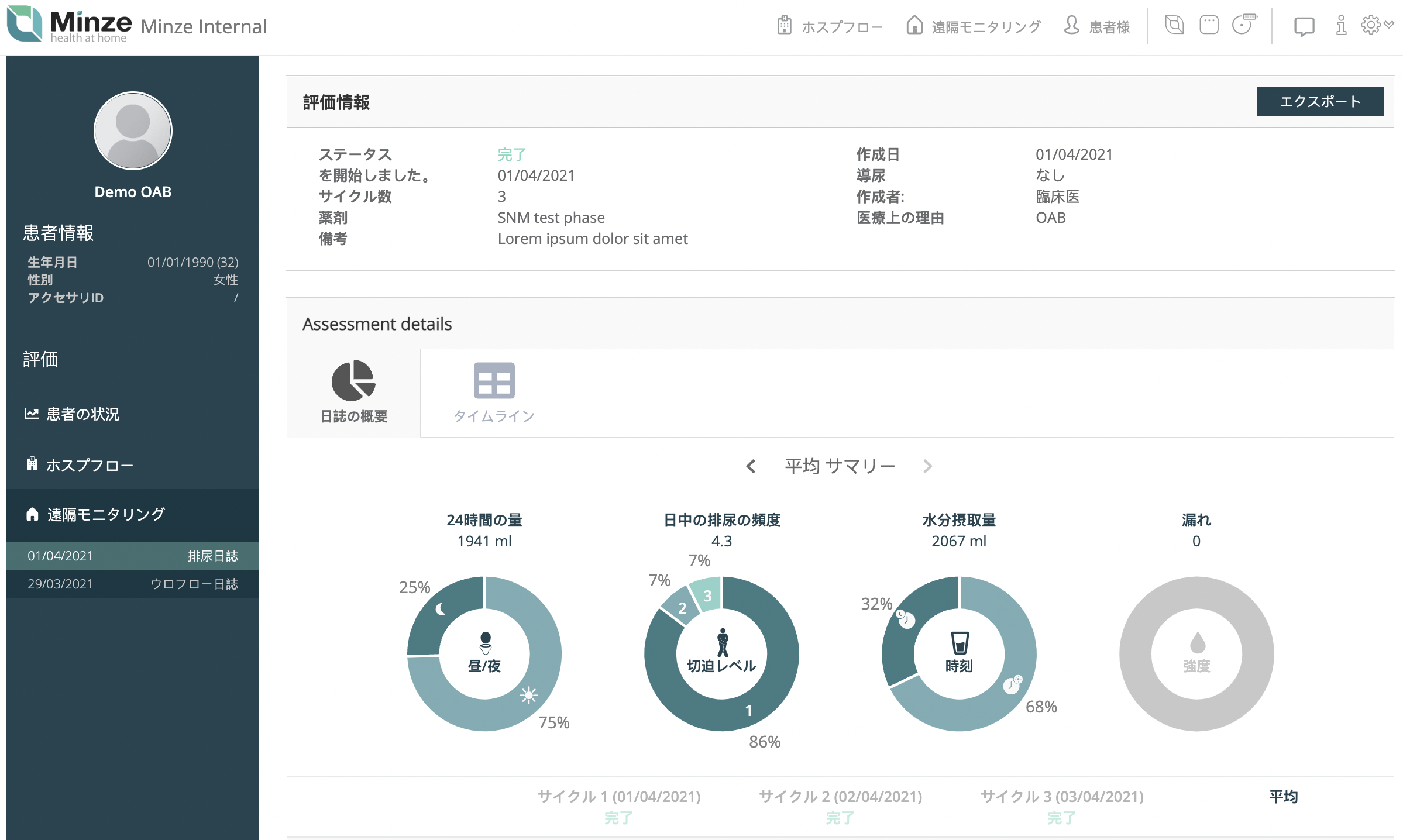
Task: Click the SNM test phase value
Action: (x=551, y=218)
